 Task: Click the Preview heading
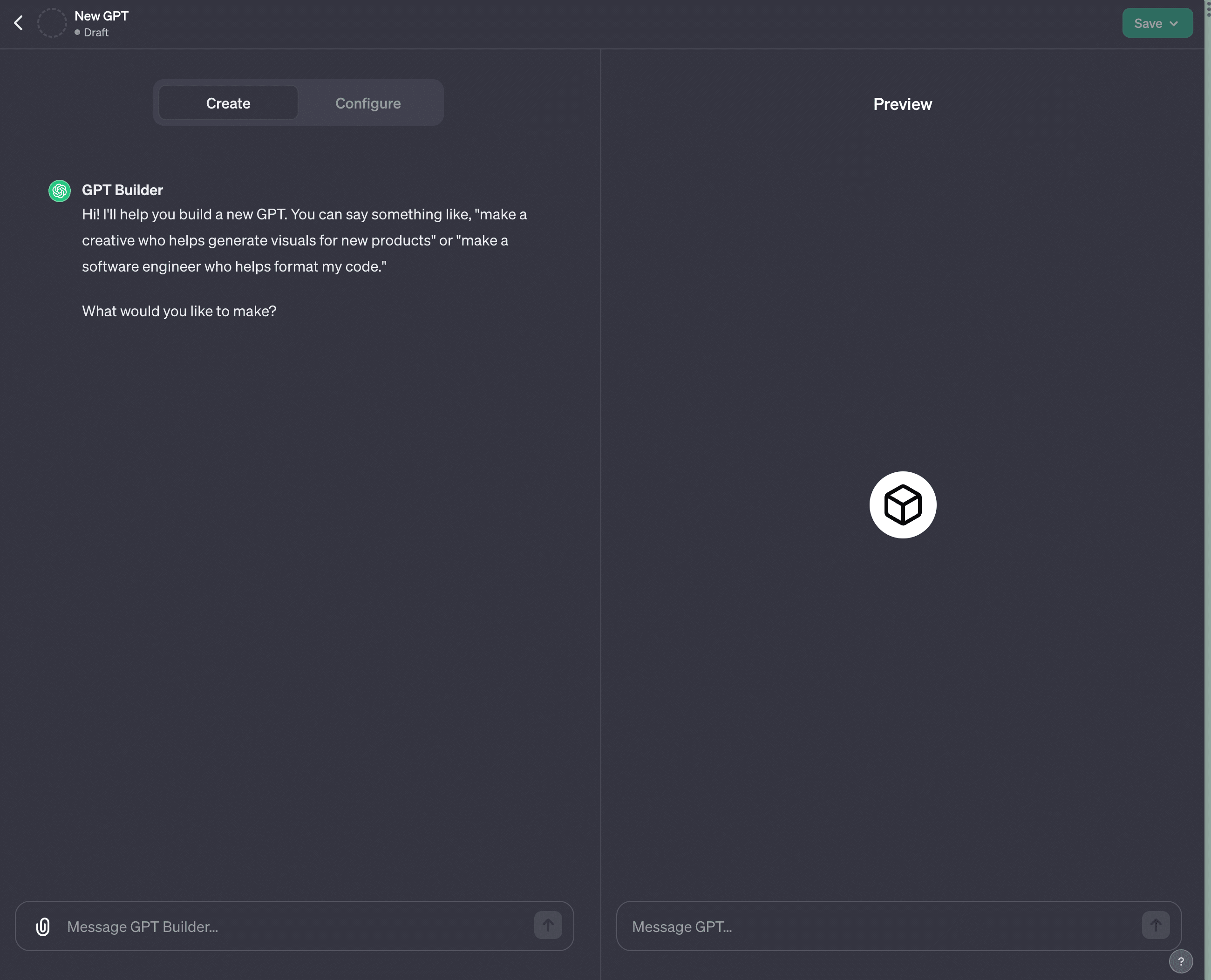(902, 104)
